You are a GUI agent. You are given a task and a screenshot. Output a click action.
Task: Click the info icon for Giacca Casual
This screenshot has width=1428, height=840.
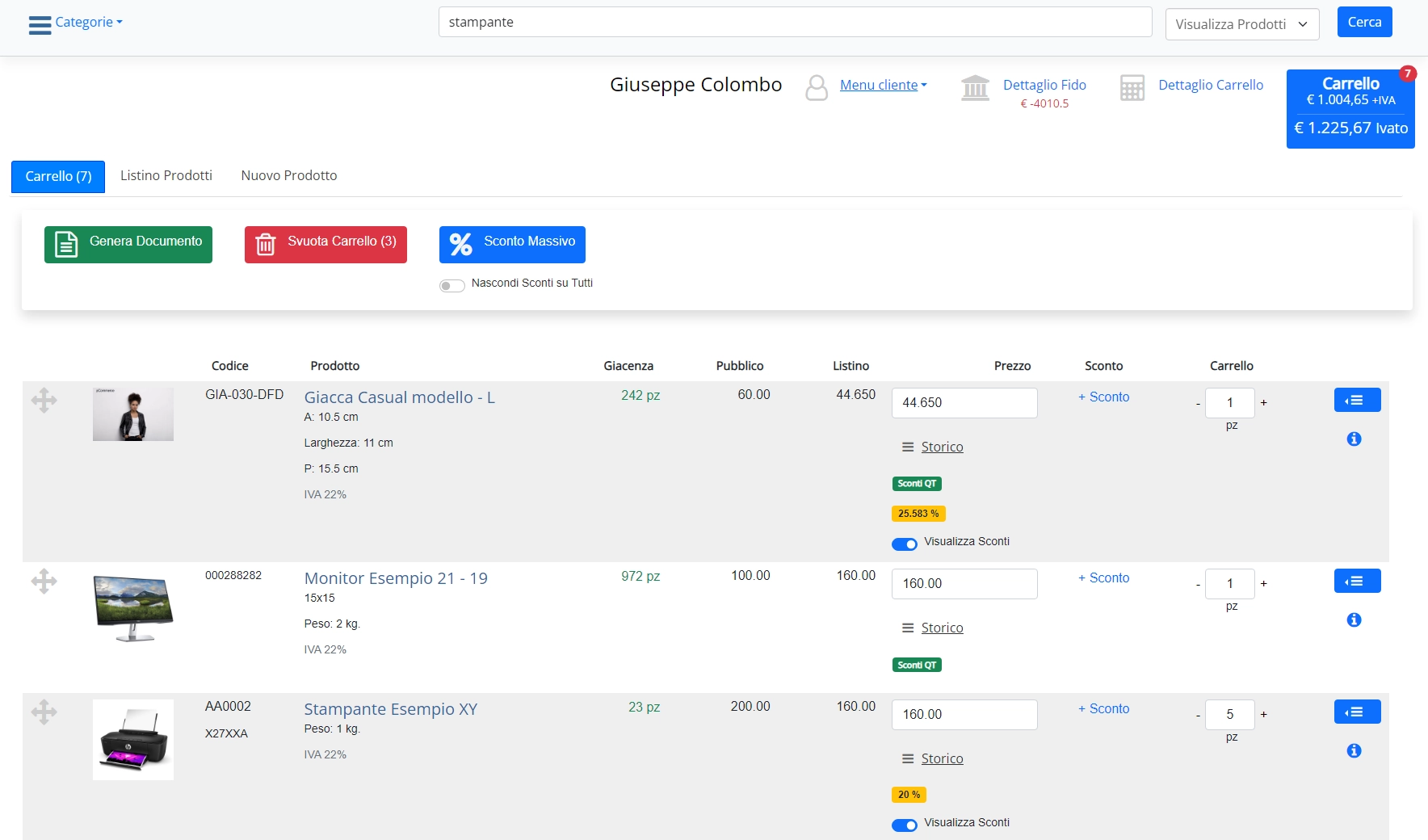click(1354, 439)
